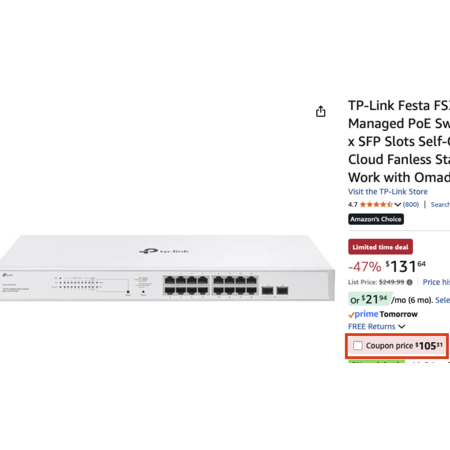450x450 pixels.
Task: Click the List Price info icon
Action: pos(409,282)
